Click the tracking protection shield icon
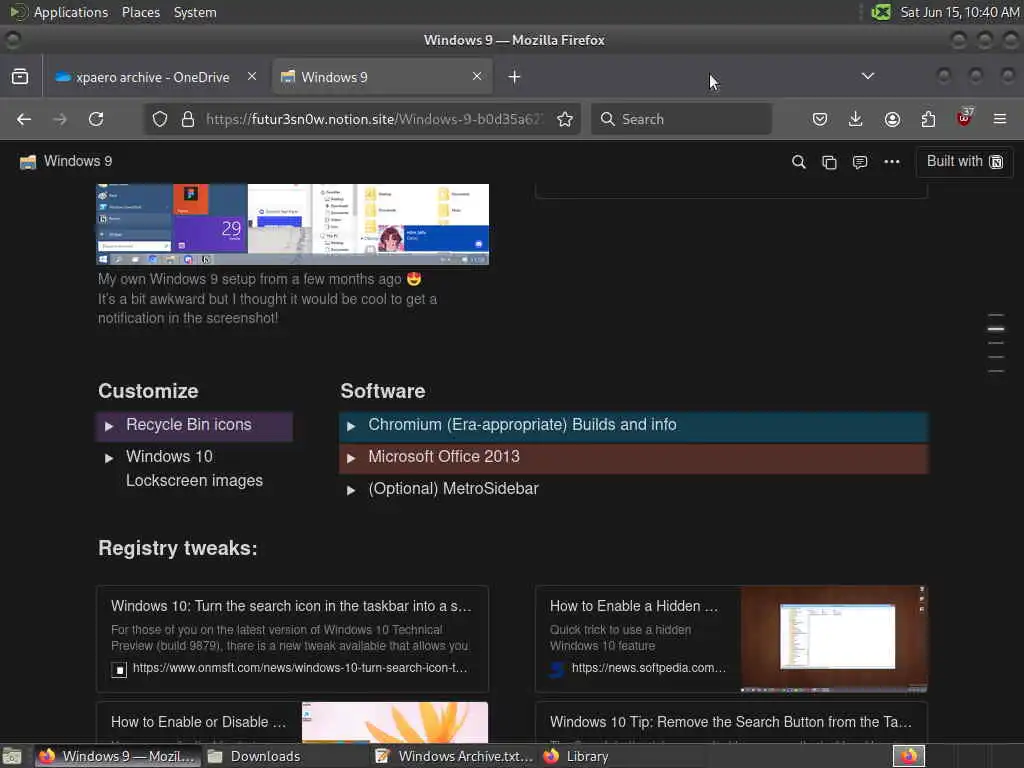This screenshot has width=1024, height=768. pos(160,119)
